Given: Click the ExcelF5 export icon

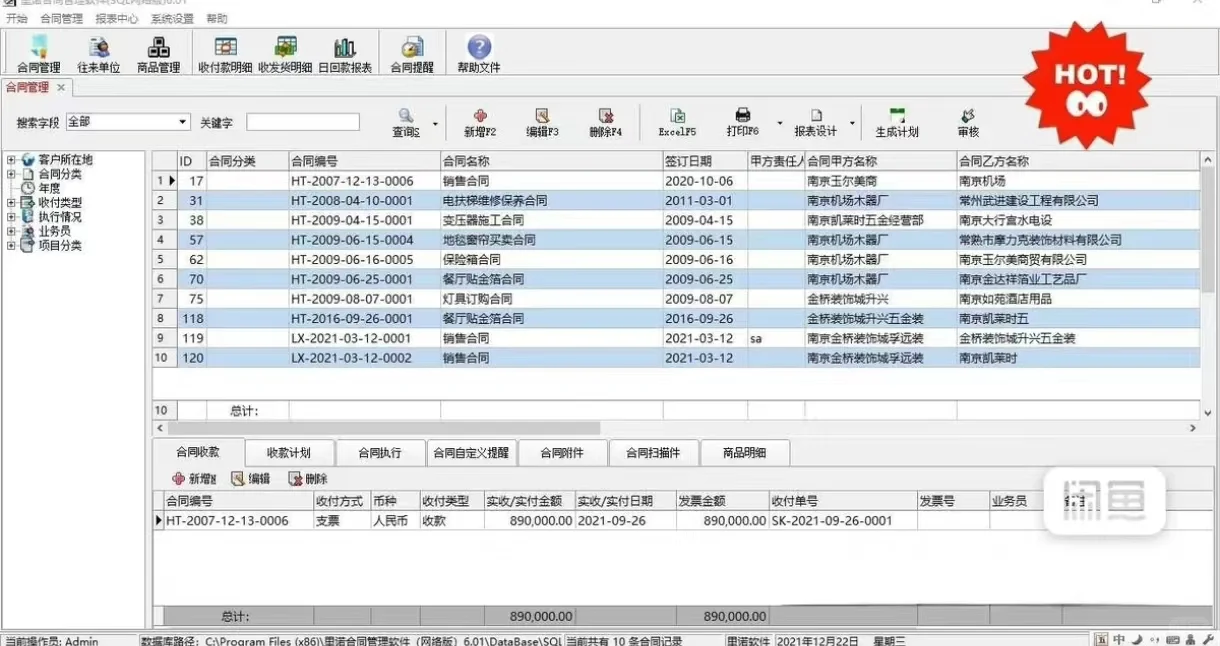Looking at the screenshot, I should coord(675,120).
